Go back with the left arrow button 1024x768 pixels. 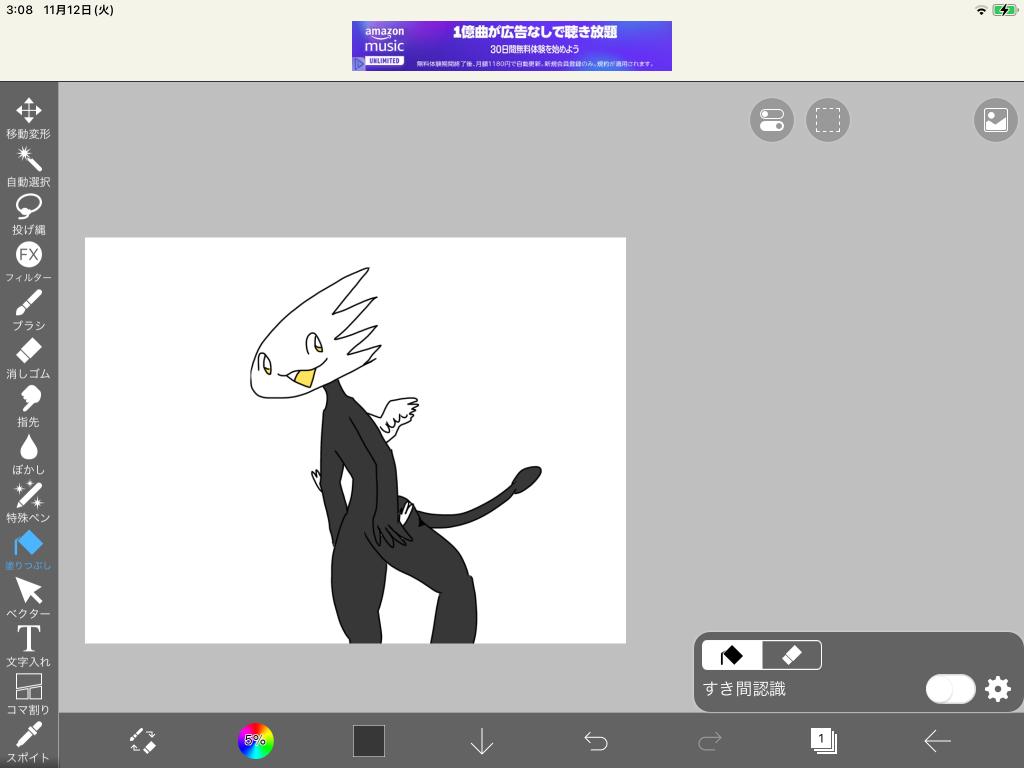[x=937, y=741]
